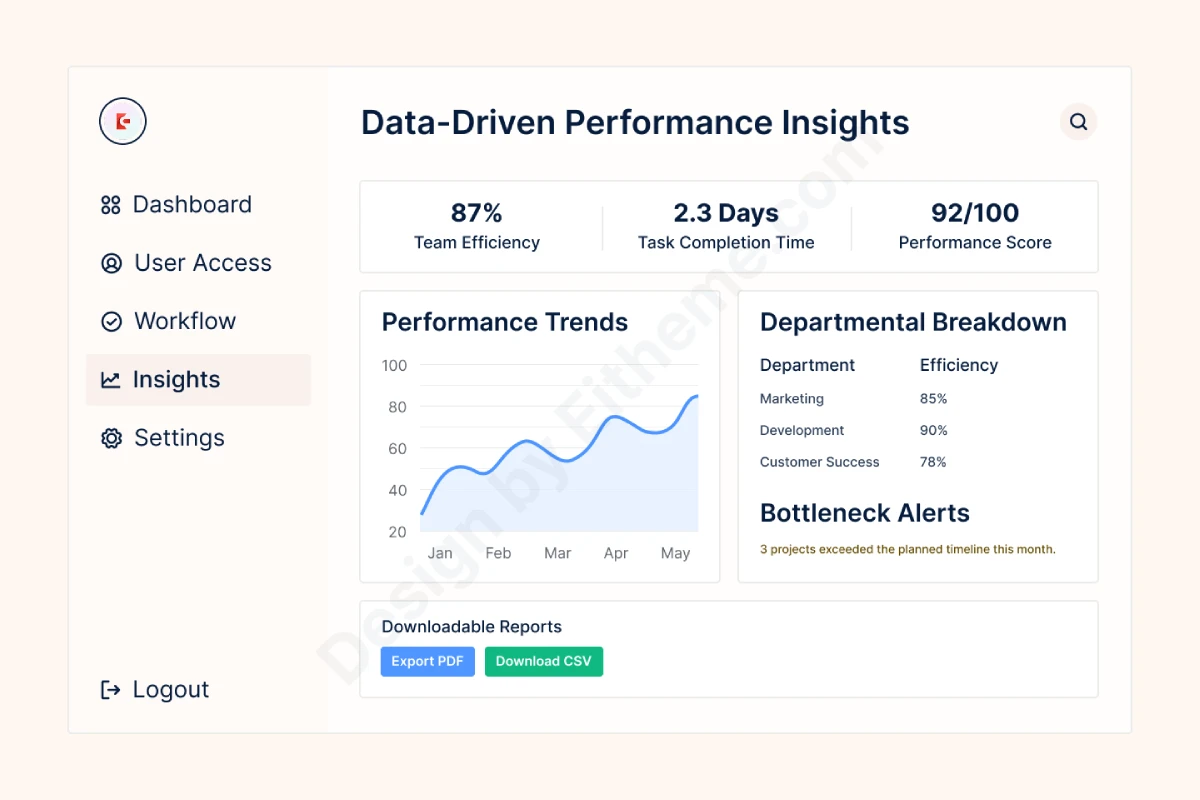
Task: Open search with magnifier icon
Action: coord(1078,122)
